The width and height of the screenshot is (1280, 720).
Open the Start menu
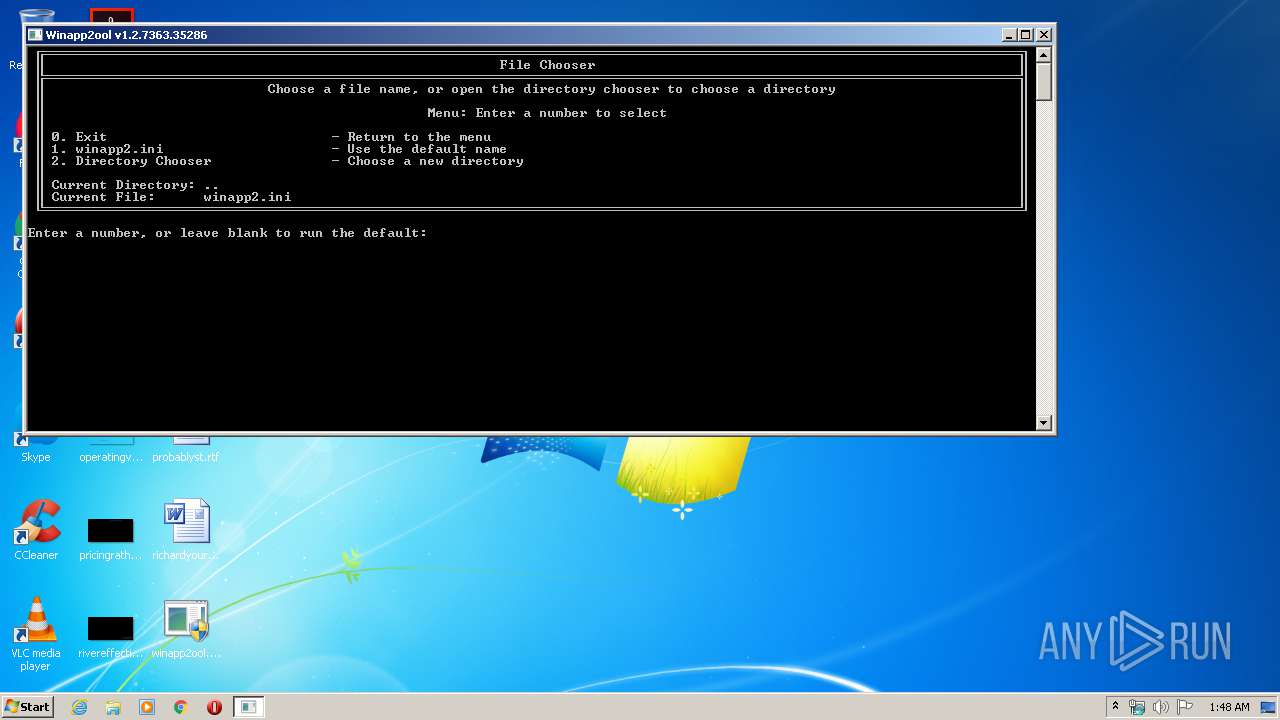tap(27, 707)
